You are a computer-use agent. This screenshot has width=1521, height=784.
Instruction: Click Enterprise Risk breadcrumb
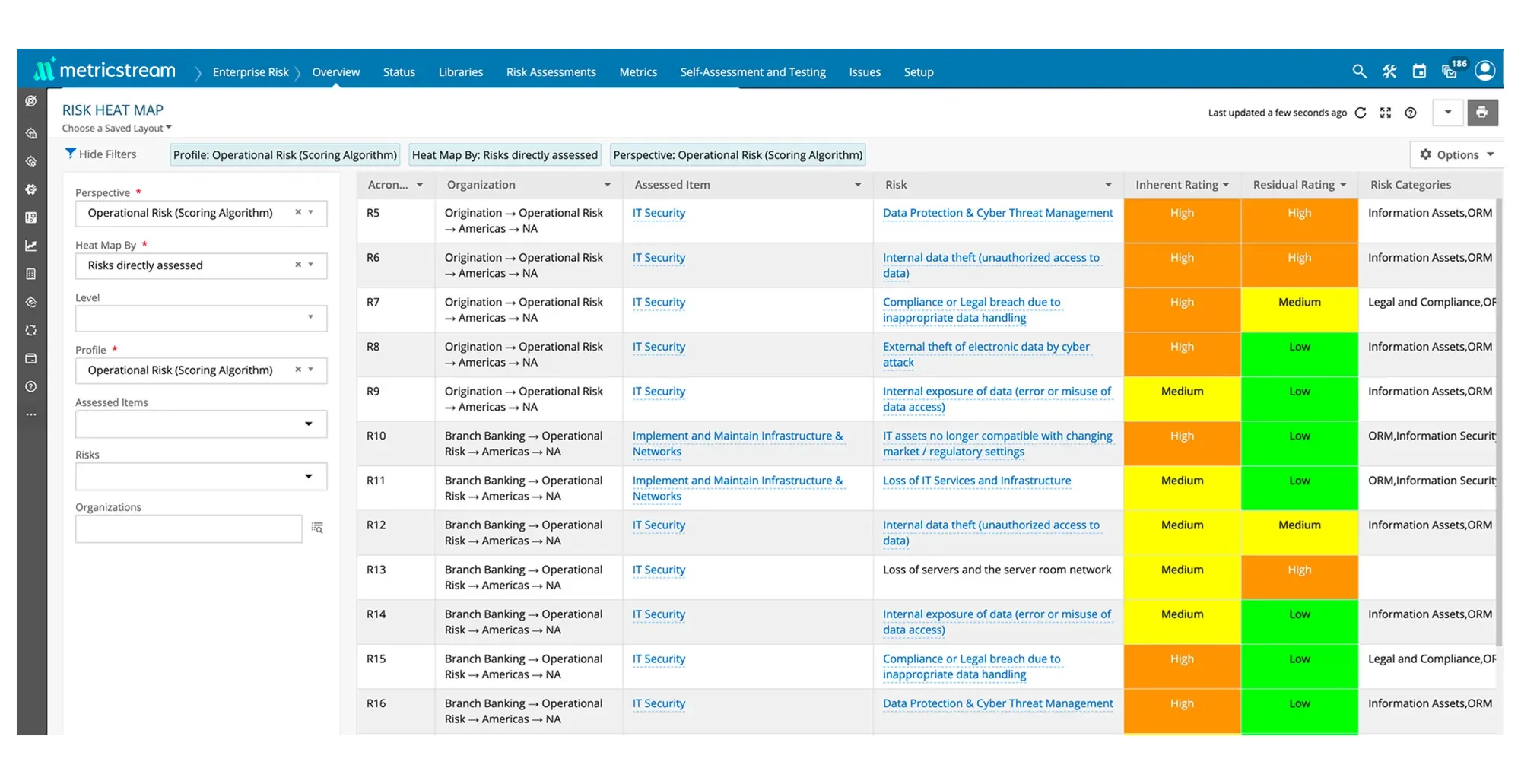[x=251, y=72]
